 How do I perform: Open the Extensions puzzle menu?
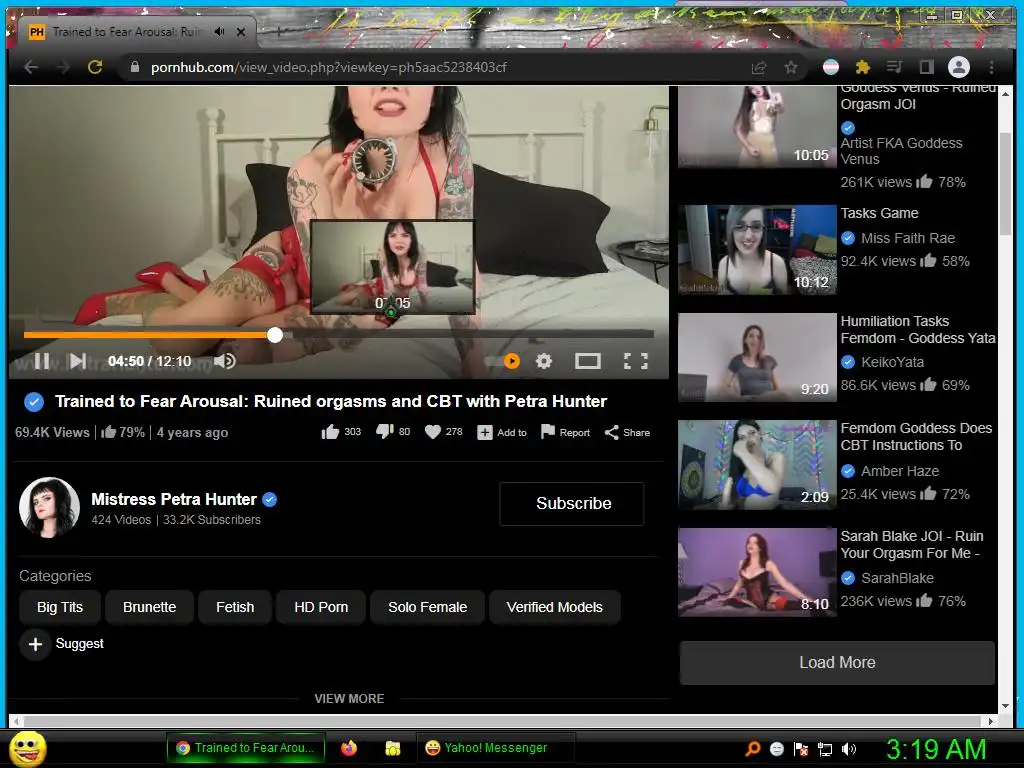coord(863,67)
